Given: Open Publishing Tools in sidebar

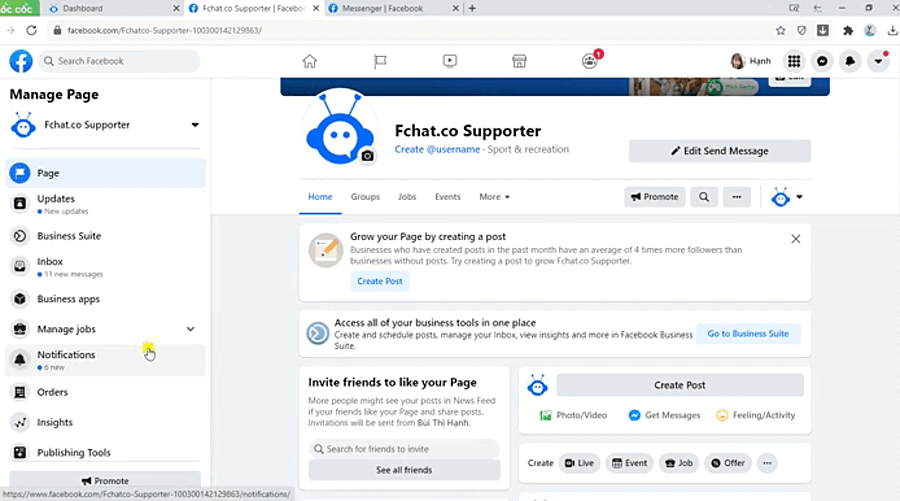Looking at the screenshot, I should 106,452.
